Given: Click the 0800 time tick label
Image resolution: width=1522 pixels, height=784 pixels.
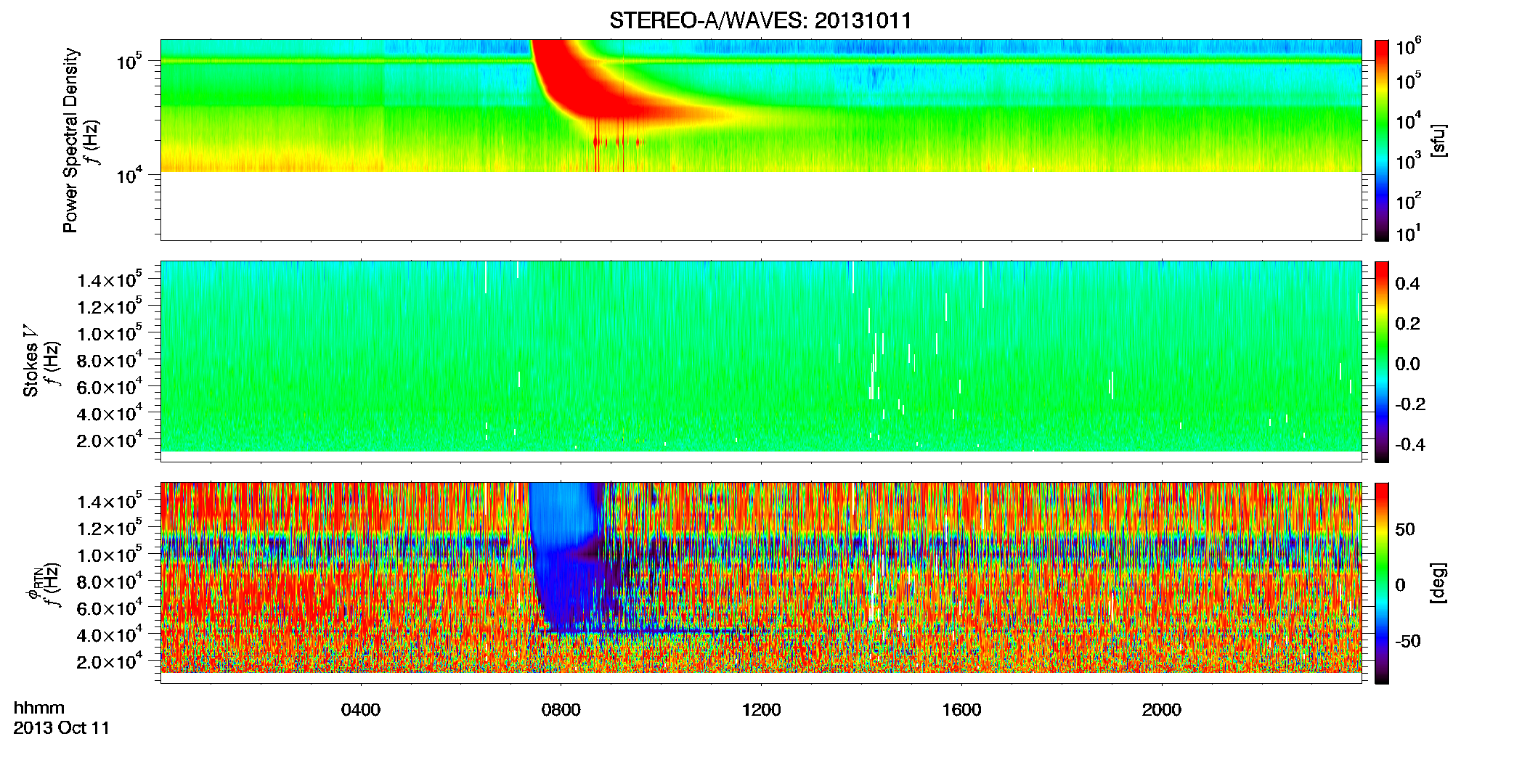Looking at the screenshot, I should tap(561, 710).
